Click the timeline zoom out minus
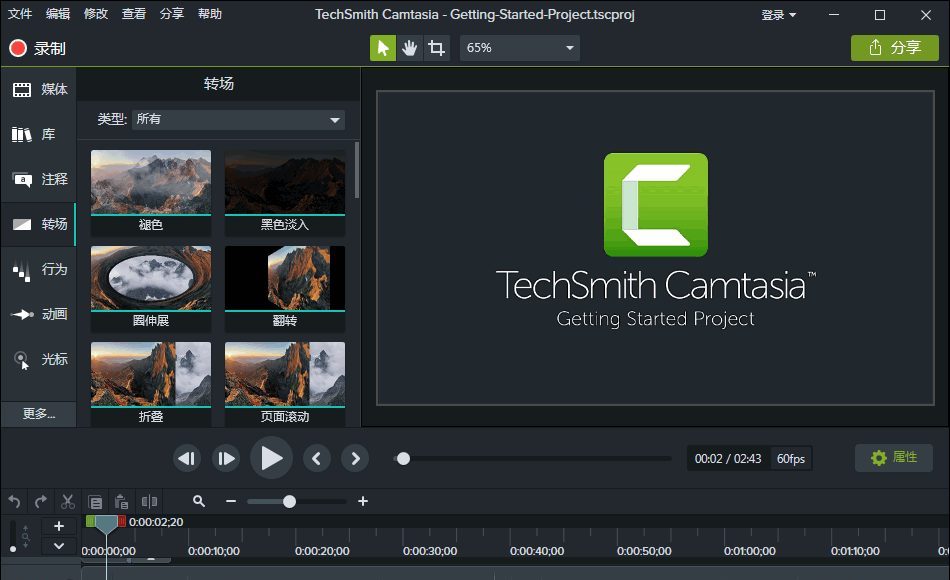Screen dimensions: 950x580 [x=231, y=501]
